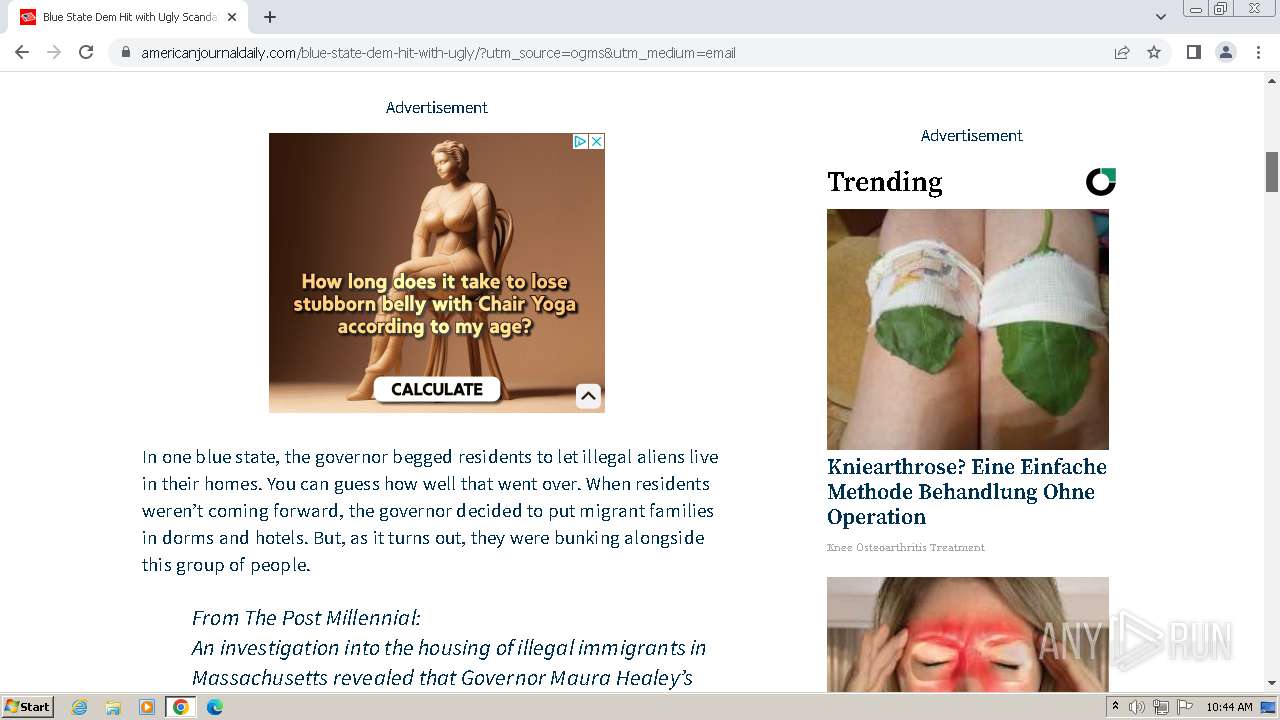The height and width of the screenshot is (720, 1280).
Task: Toggle the browser side panel
Action: pyautogui.click(x=1194, y=52)
